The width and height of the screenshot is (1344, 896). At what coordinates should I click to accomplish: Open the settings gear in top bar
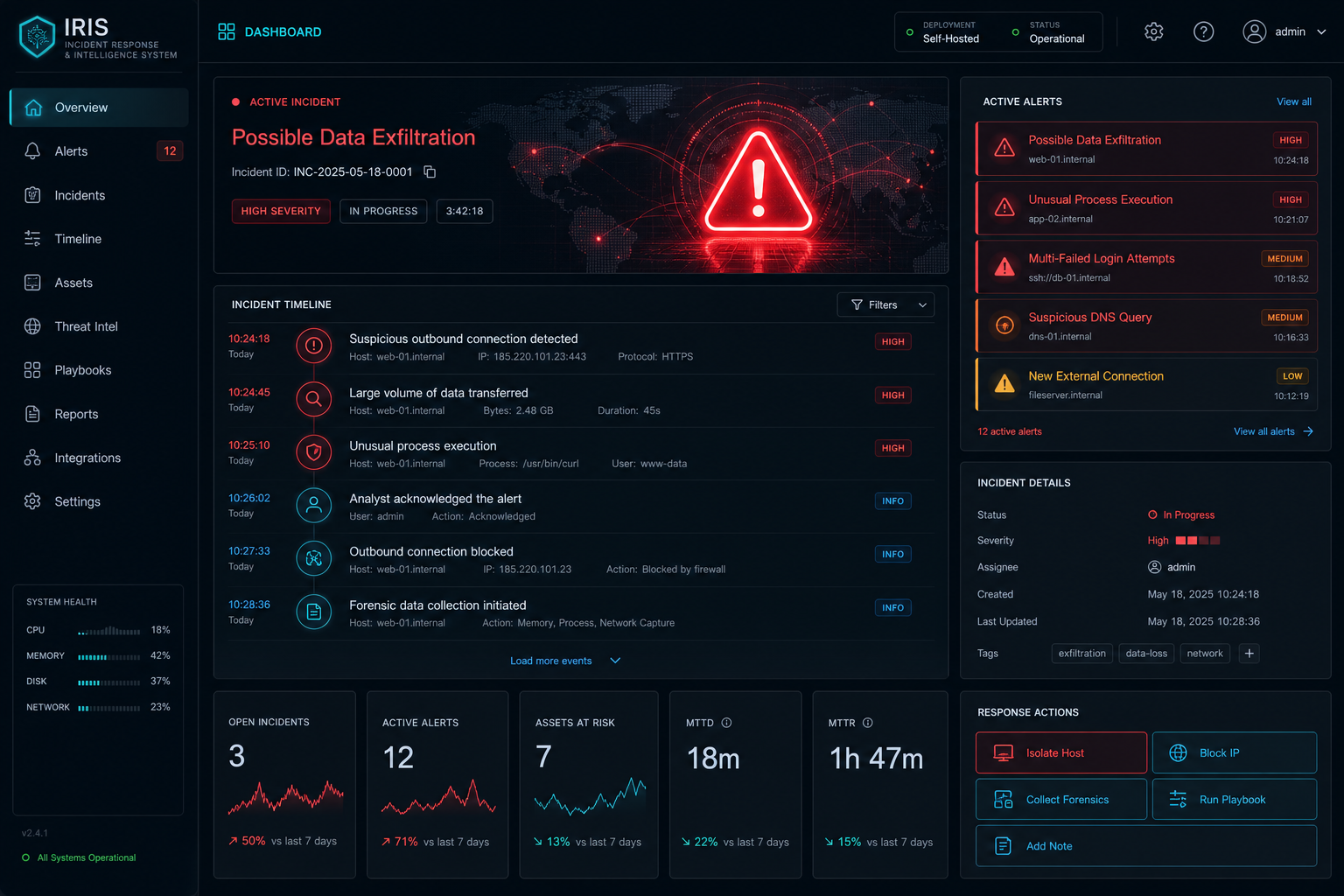tap(1154, 31)
